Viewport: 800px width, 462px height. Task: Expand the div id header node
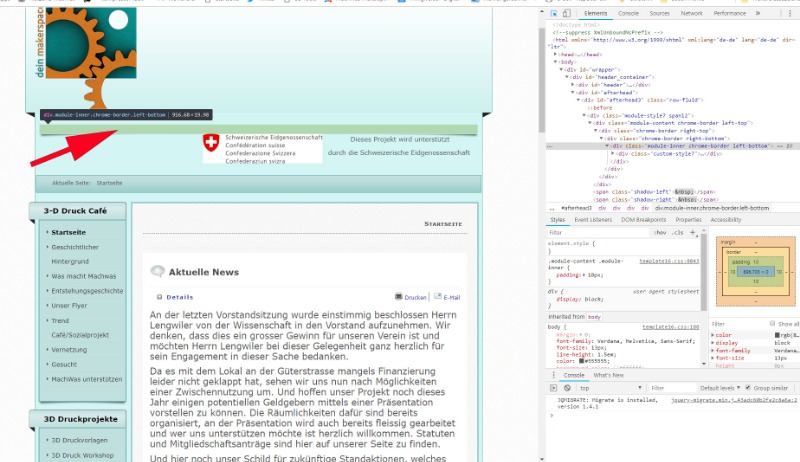coord(572,85)
